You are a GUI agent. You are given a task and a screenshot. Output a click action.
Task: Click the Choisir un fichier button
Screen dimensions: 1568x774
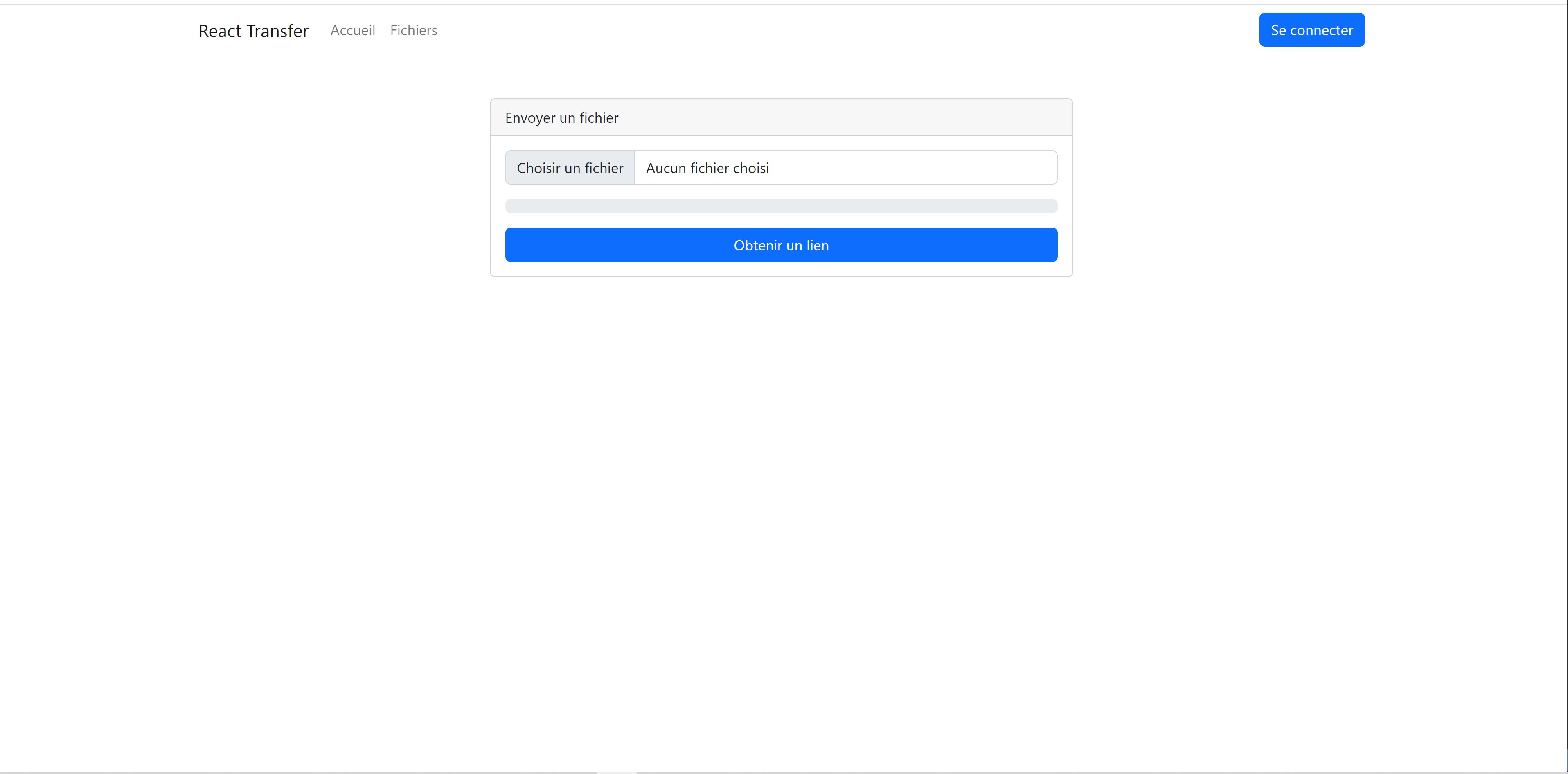pyautogui.click(x=570, y=168)
